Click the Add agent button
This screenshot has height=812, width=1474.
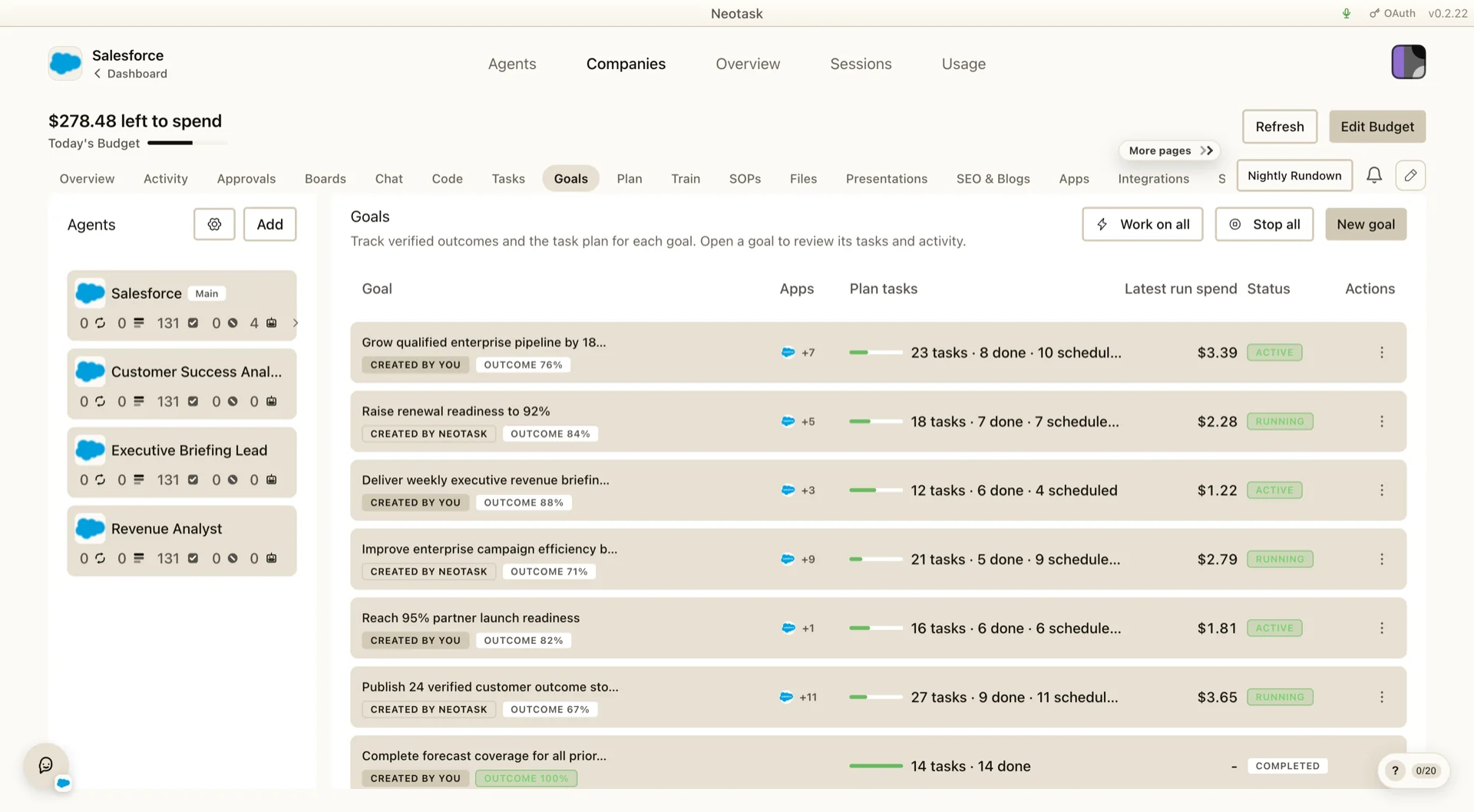pos(269,224)
